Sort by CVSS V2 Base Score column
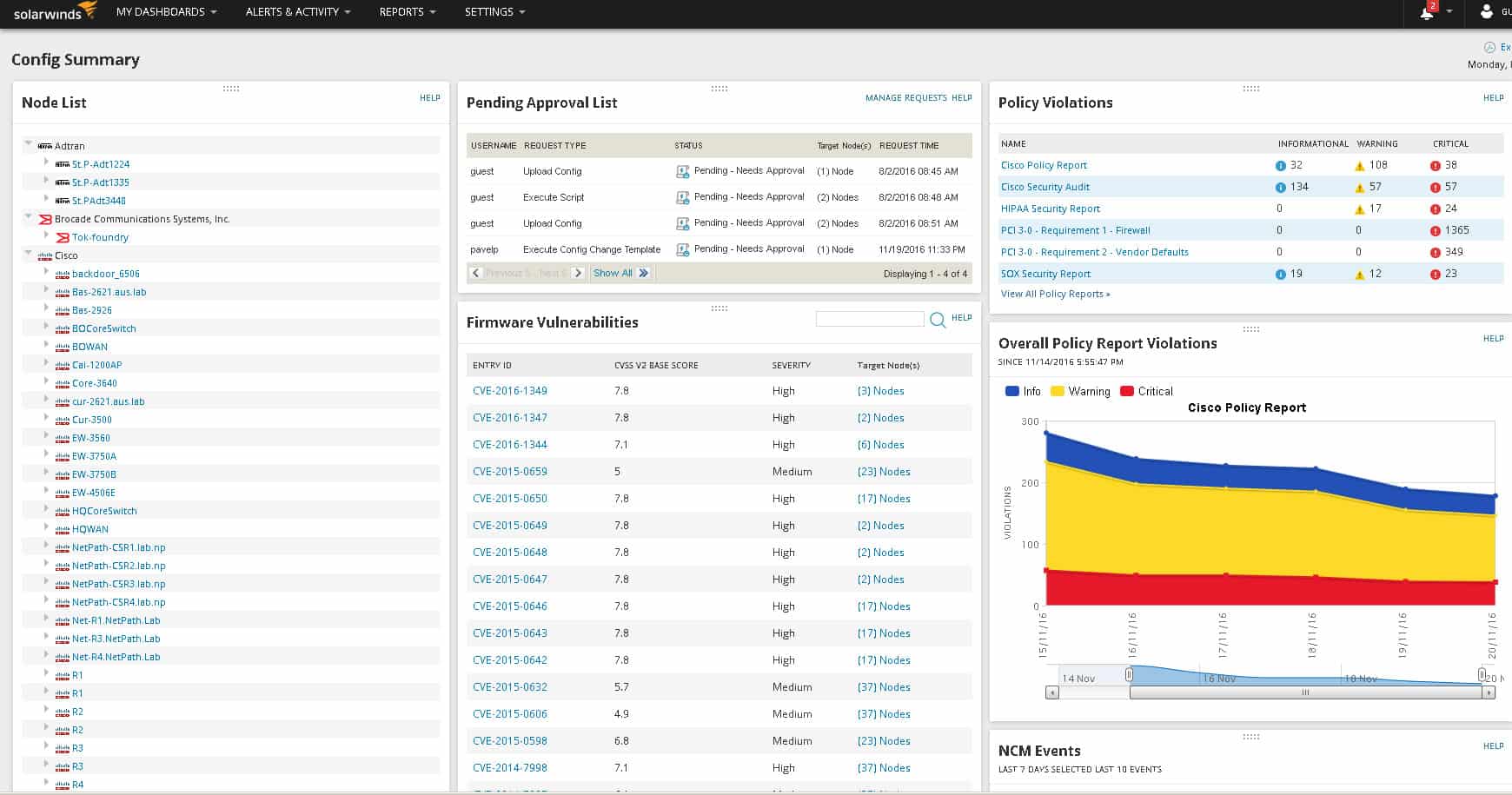This screenshot has width=1512, height=795. 656,366
